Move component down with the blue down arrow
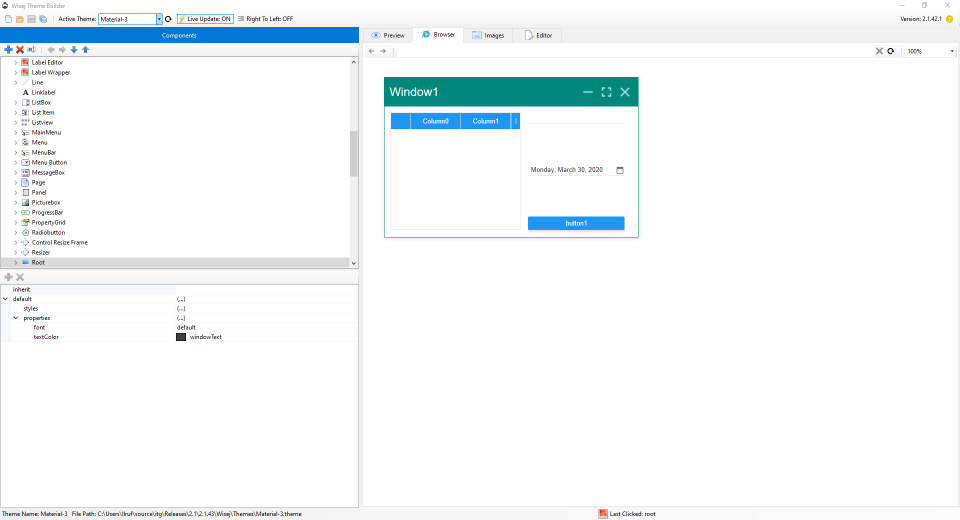960x520 pixels. pos(73,49)
